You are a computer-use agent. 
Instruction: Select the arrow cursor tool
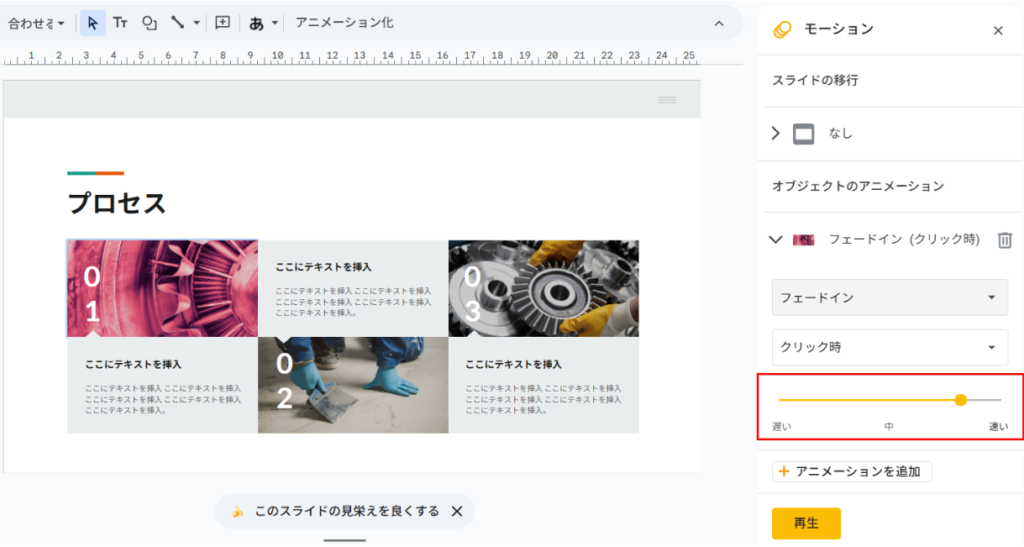click(x=92, y=23)
